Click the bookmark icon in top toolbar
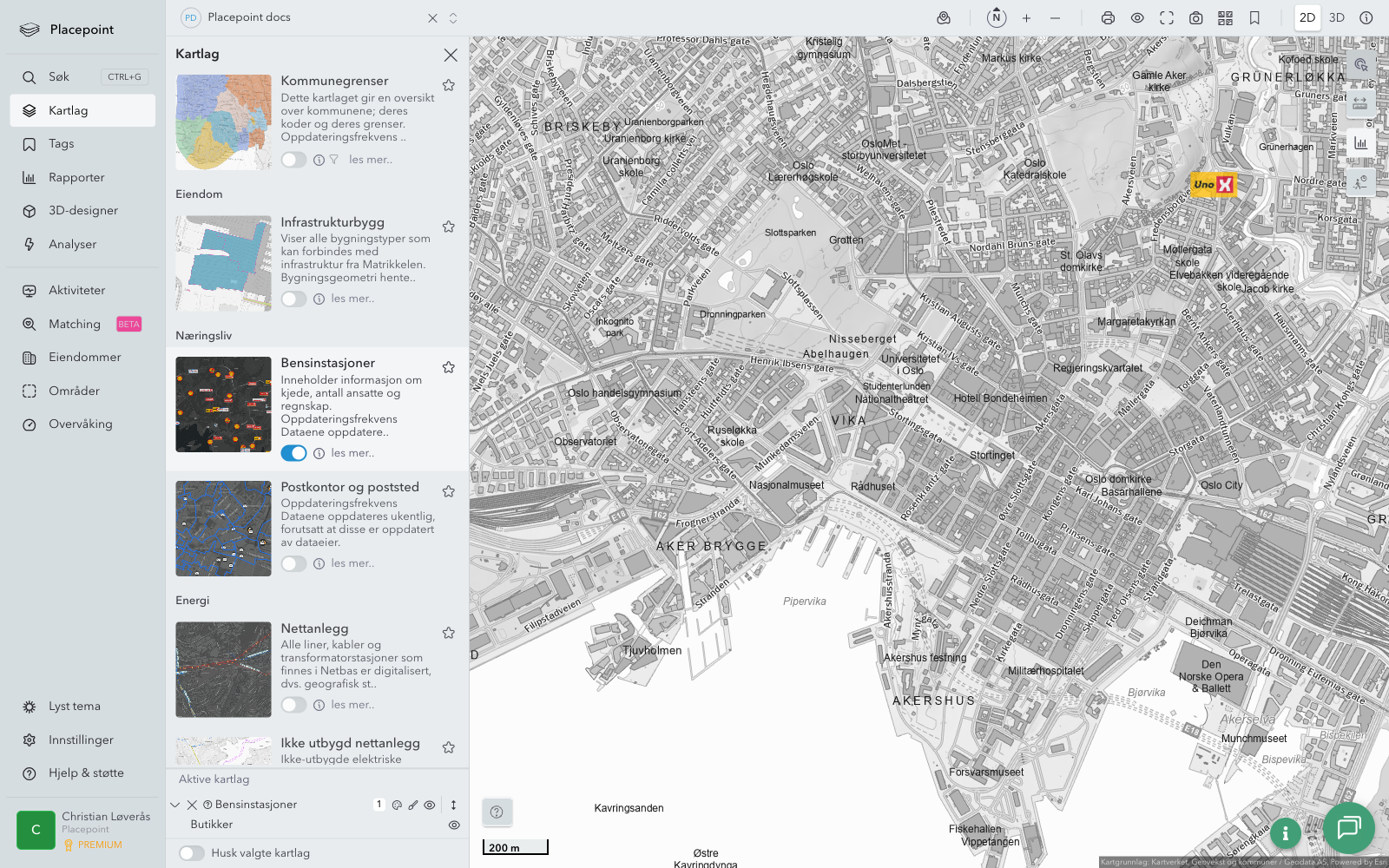This screenshot has height=868, width=1389. pos(1254,18)
